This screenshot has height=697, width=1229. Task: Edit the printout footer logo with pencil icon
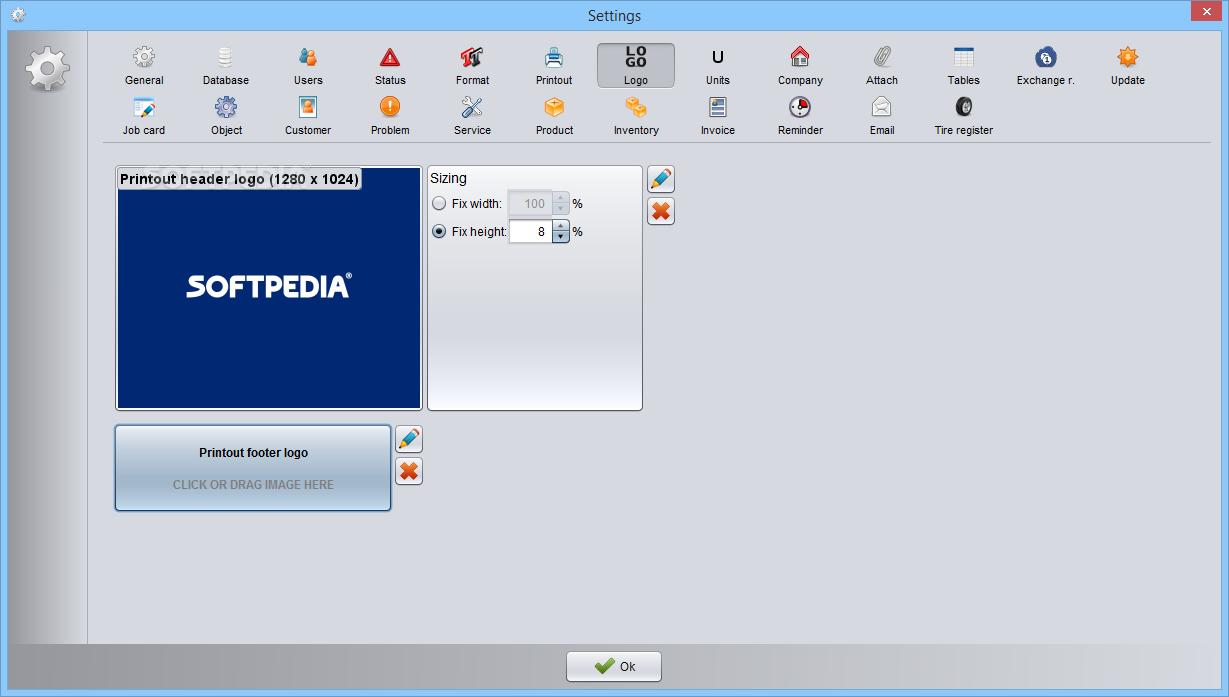[x=409, y=439]
